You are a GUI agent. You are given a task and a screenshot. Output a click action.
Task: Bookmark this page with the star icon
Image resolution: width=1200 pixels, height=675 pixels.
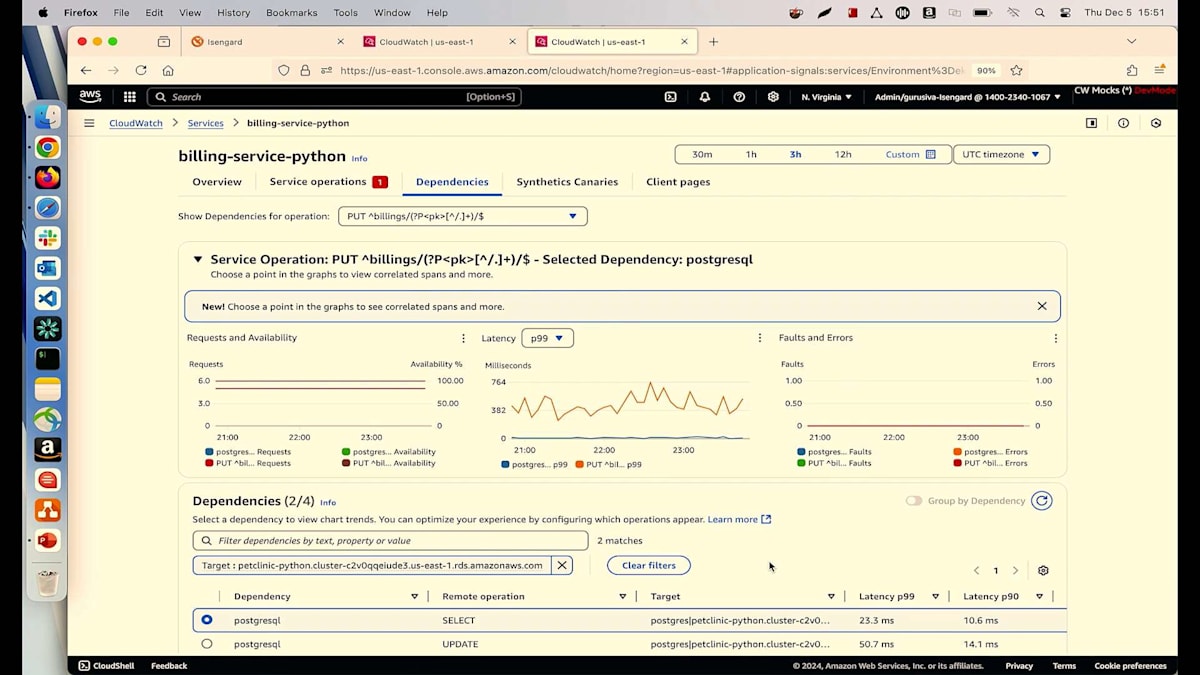pos(1016,70)
